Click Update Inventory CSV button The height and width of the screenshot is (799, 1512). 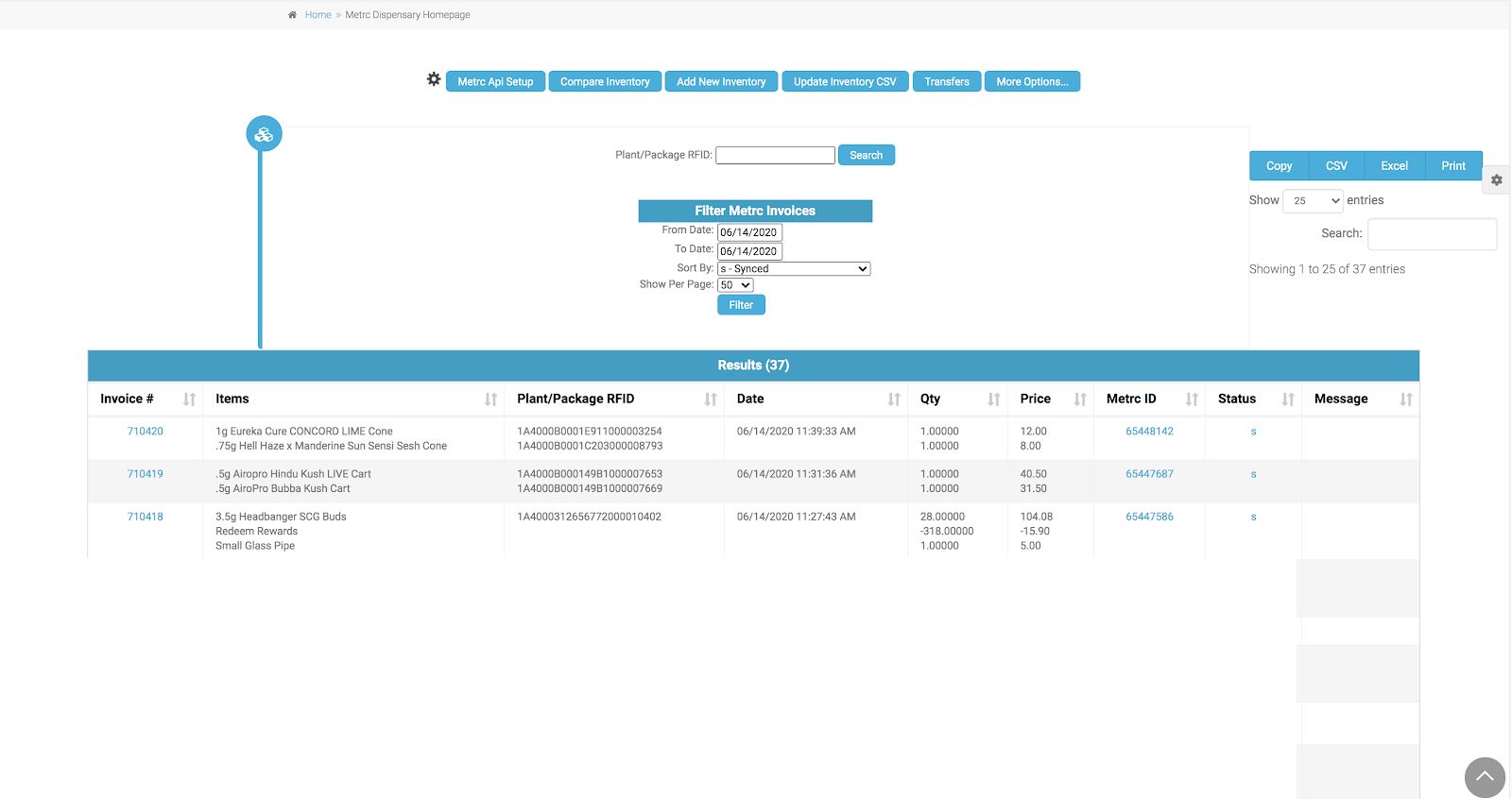point(845,82)
